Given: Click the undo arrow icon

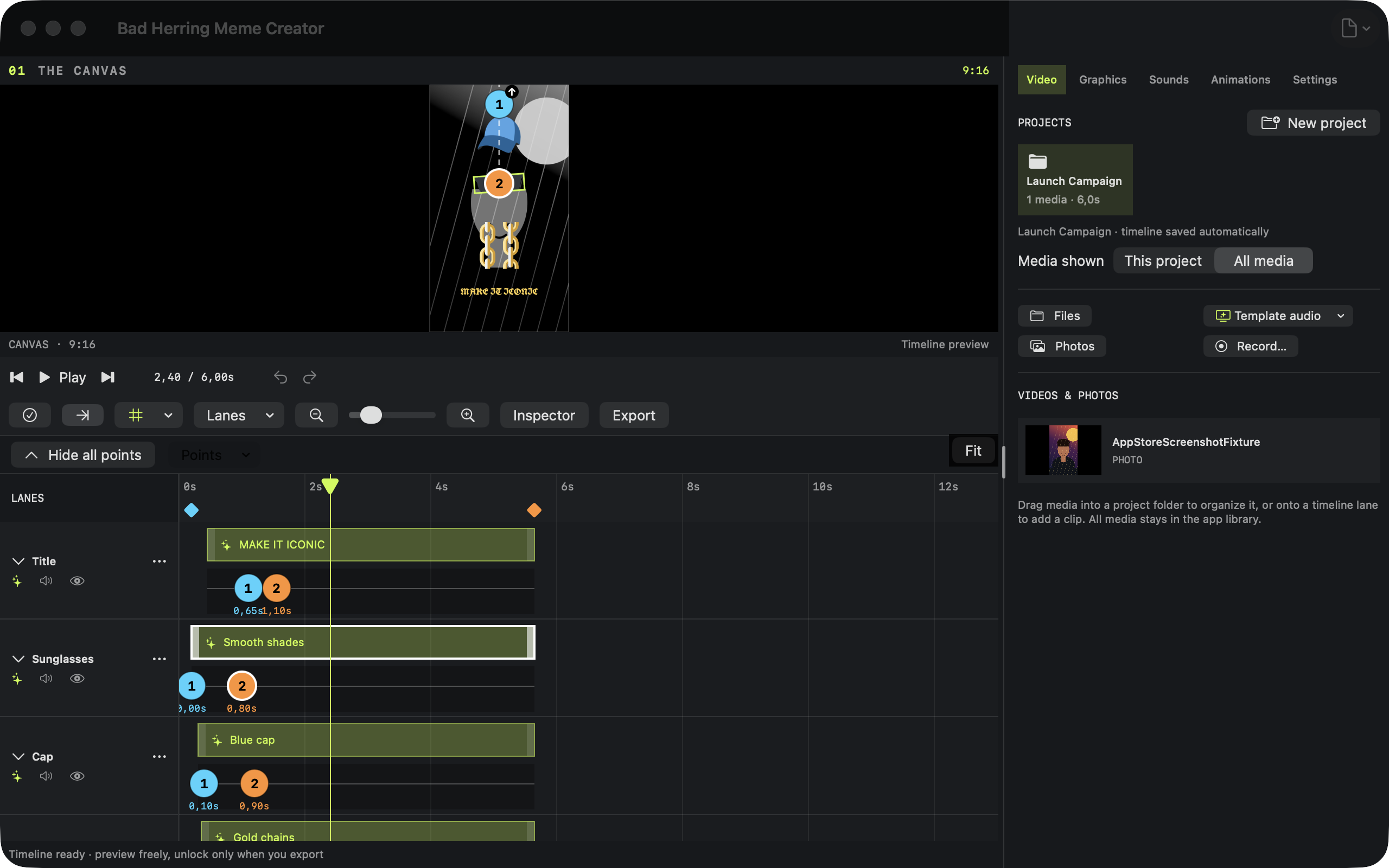Looking at the screenshot, I should [280, 377].
